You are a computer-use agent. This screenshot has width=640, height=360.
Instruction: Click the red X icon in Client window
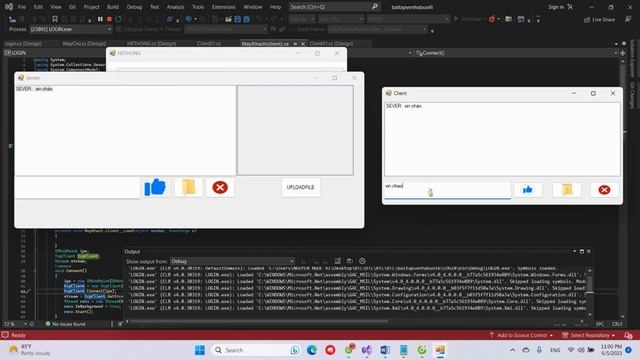tap(604, 189)
